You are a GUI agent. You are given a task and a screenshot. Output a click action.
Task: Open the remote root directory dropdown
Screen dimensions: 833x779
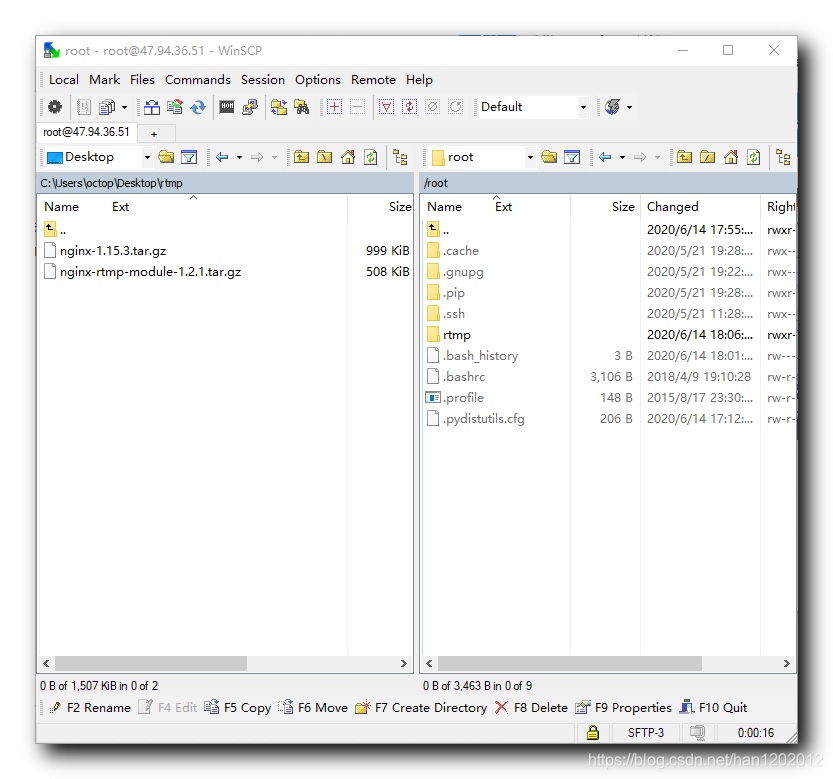click(530, 157)
